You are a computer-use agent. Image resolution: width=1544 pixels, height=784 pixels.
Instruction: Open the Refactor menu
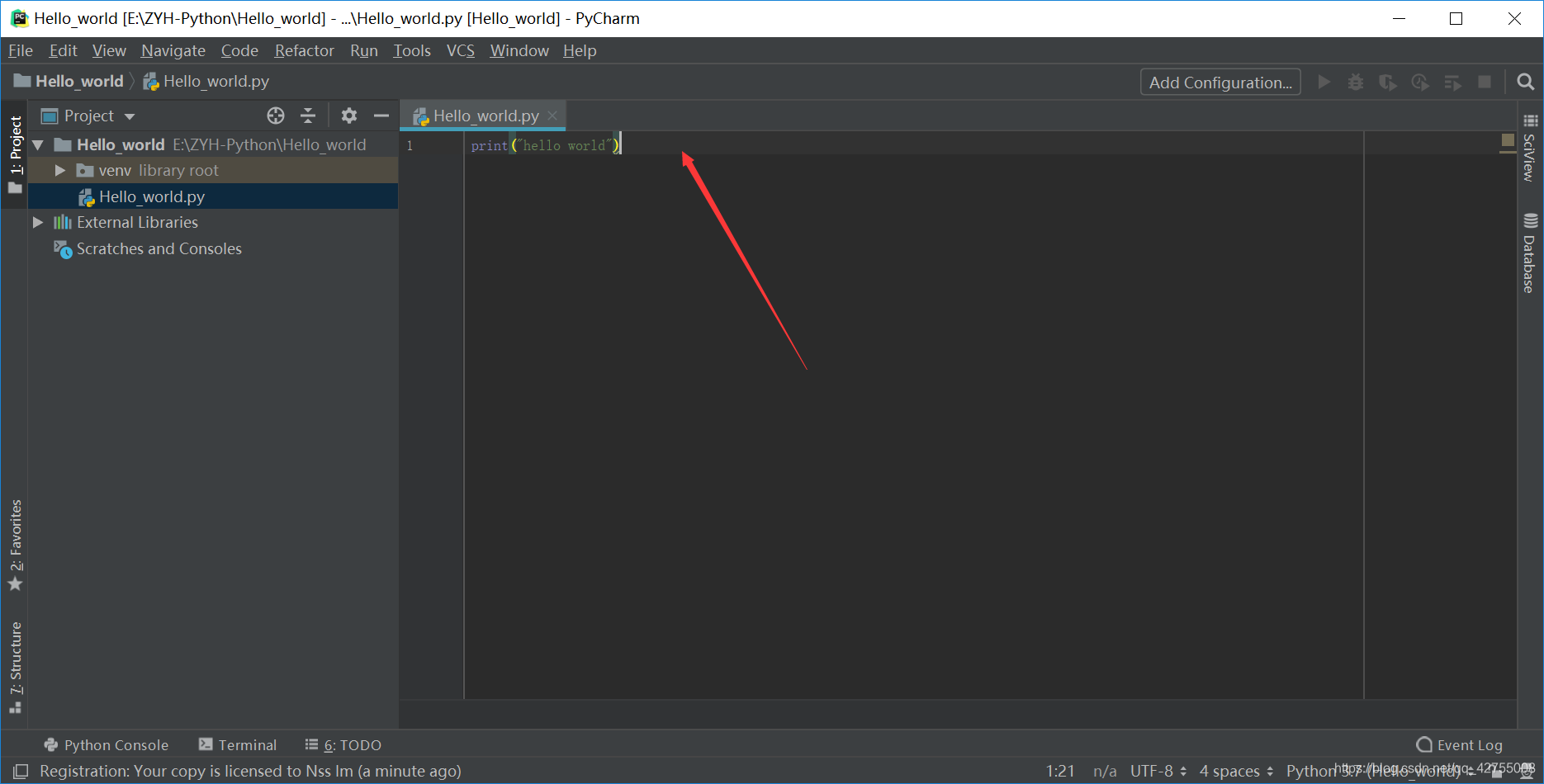click(x=304, y=50)
